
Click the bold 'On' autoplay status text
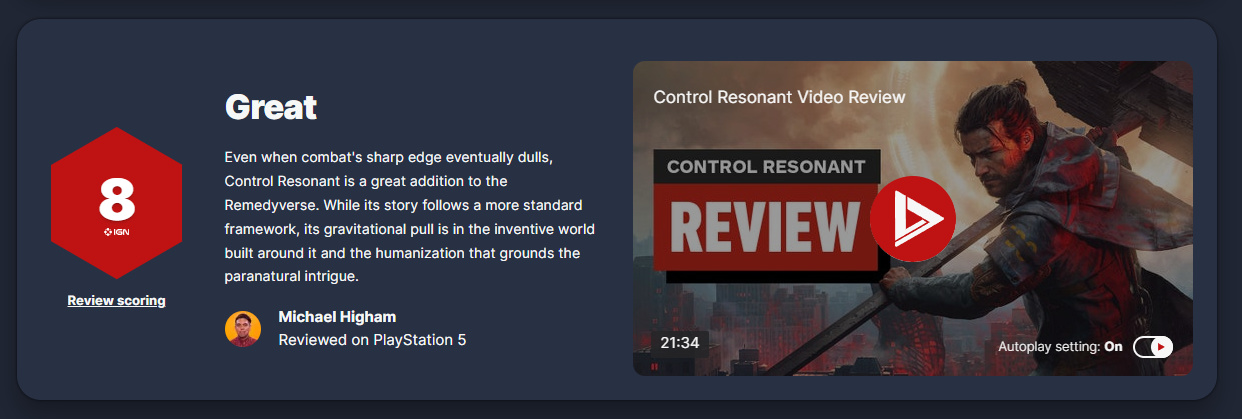click(1114, 347)
